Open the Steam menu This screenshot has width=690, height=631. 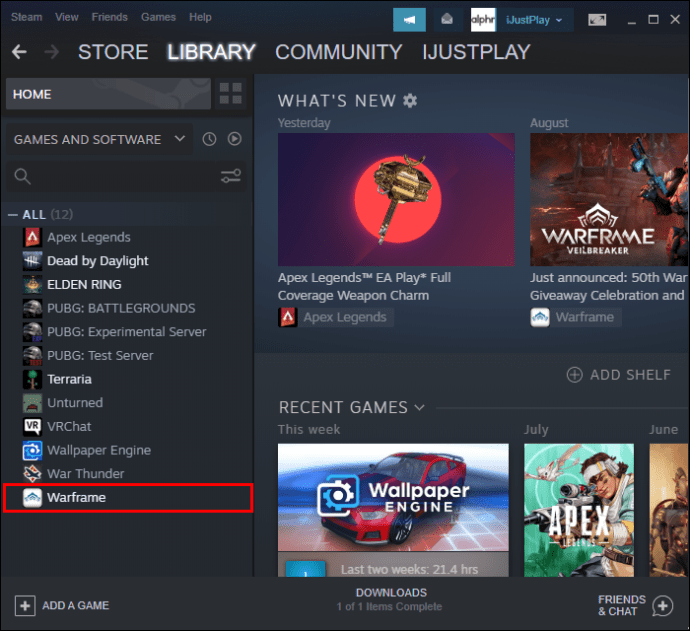pyautogui.click(x=26, y=17)
